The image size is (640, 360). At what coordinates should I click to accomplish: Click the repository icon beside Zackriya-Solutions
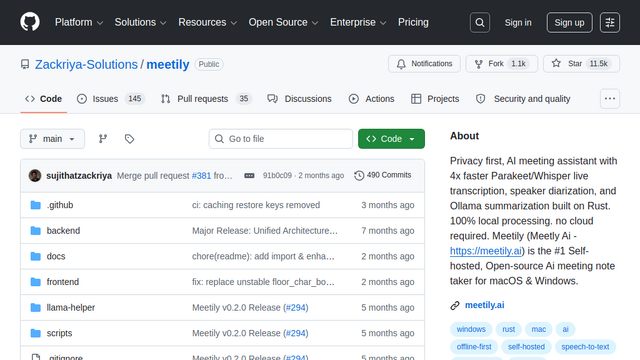click(x=25, y=64)
